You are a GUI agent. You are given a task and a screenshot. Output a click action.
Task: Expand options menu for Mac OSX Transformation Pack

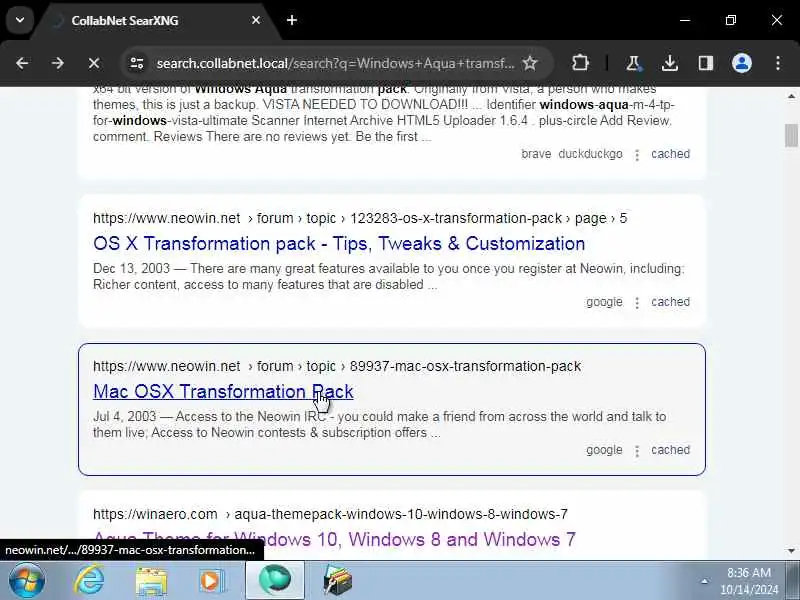click(x=637, y=451)
